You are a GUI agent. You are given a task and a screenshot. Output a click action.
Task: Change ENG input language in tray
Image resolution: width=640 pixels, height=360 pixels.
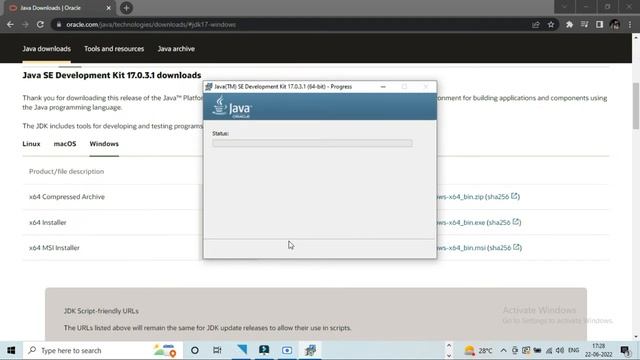pos(573,350)
